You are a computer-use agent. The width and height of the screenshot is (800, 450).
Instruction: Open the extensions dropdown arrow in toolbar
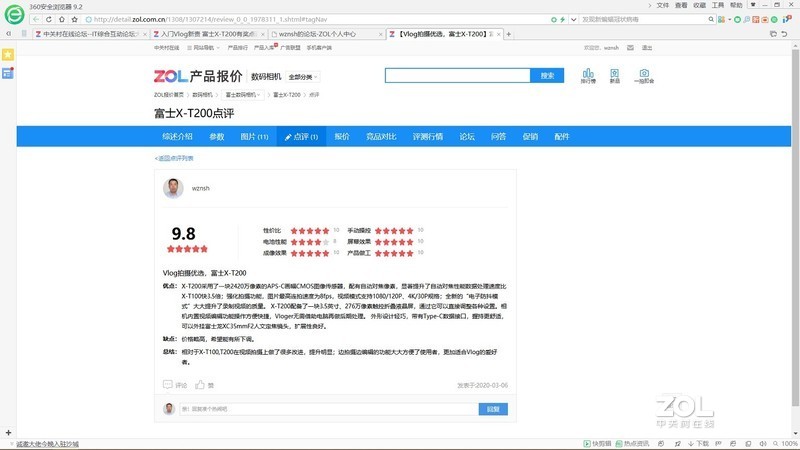tap(730, 19)
